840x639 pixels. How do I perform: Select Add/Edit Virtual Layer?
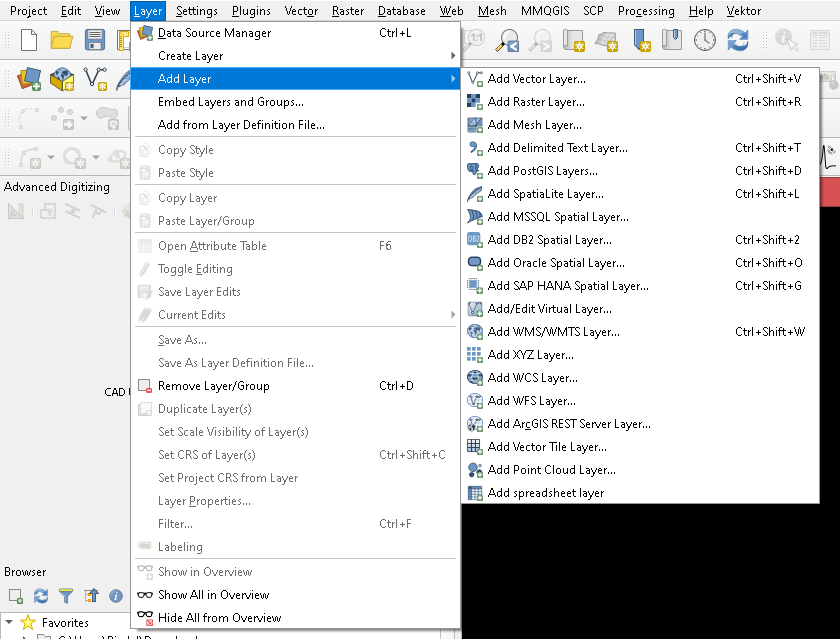[640, 309]
